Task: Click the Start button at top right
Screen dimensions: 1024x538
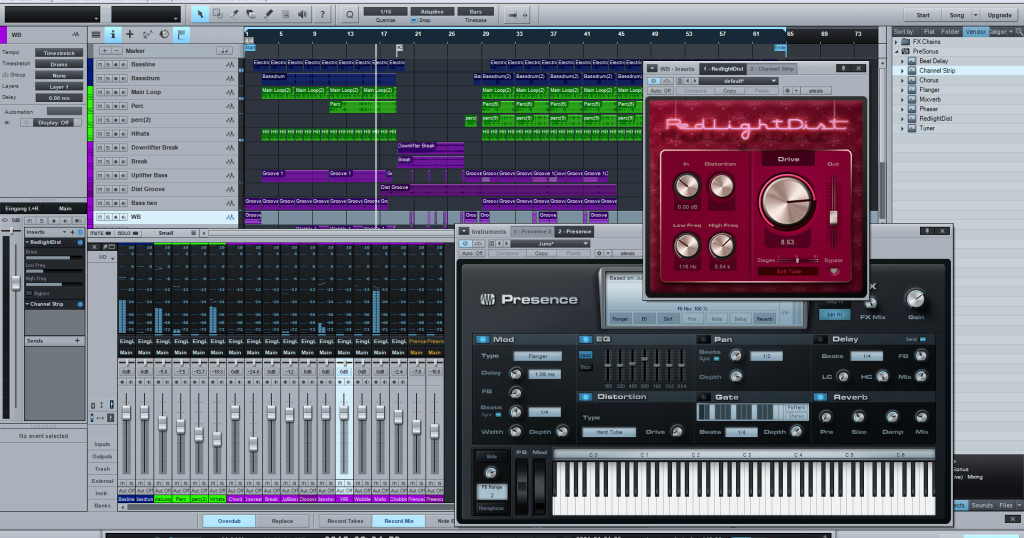Action: pos(923,15)
